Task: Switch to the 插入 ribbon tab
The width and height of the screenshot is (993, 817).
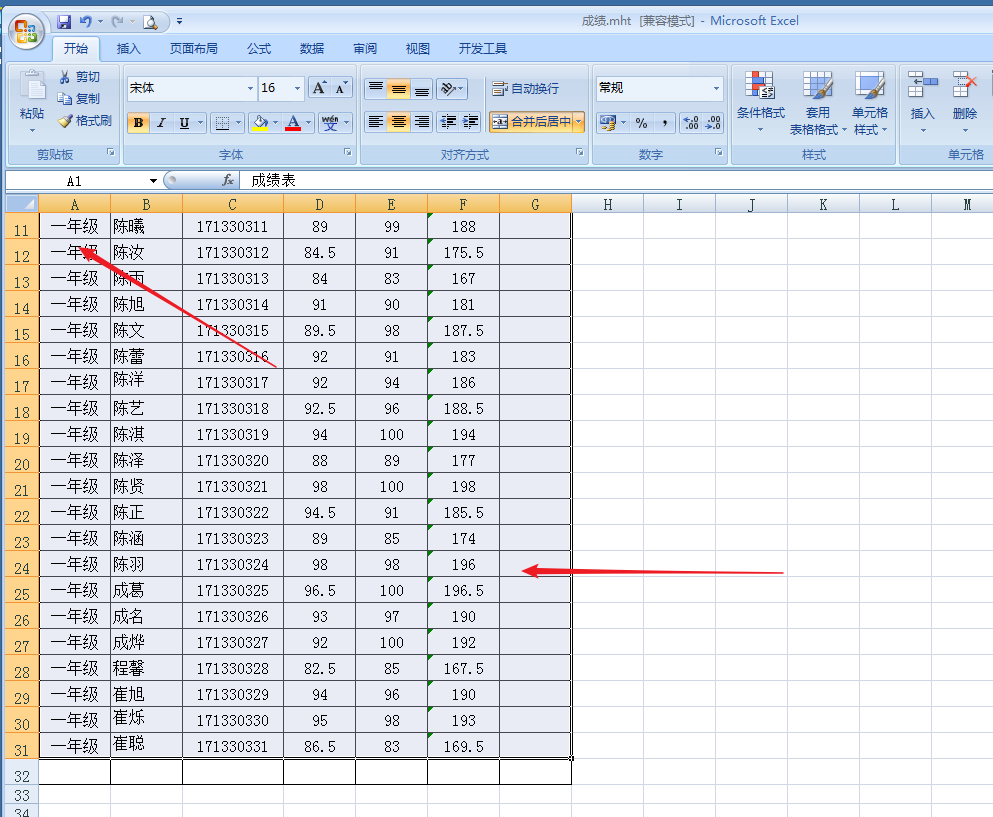Action: pos(129,48)
